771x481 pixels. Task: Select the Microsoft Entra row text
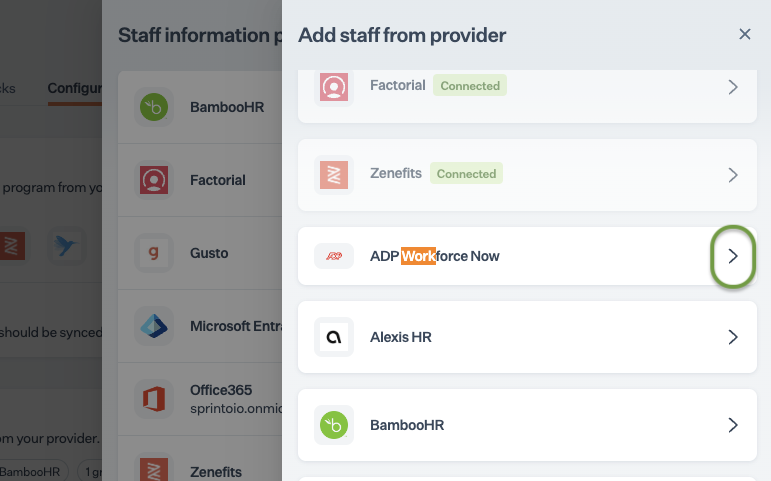click(236, 326)
